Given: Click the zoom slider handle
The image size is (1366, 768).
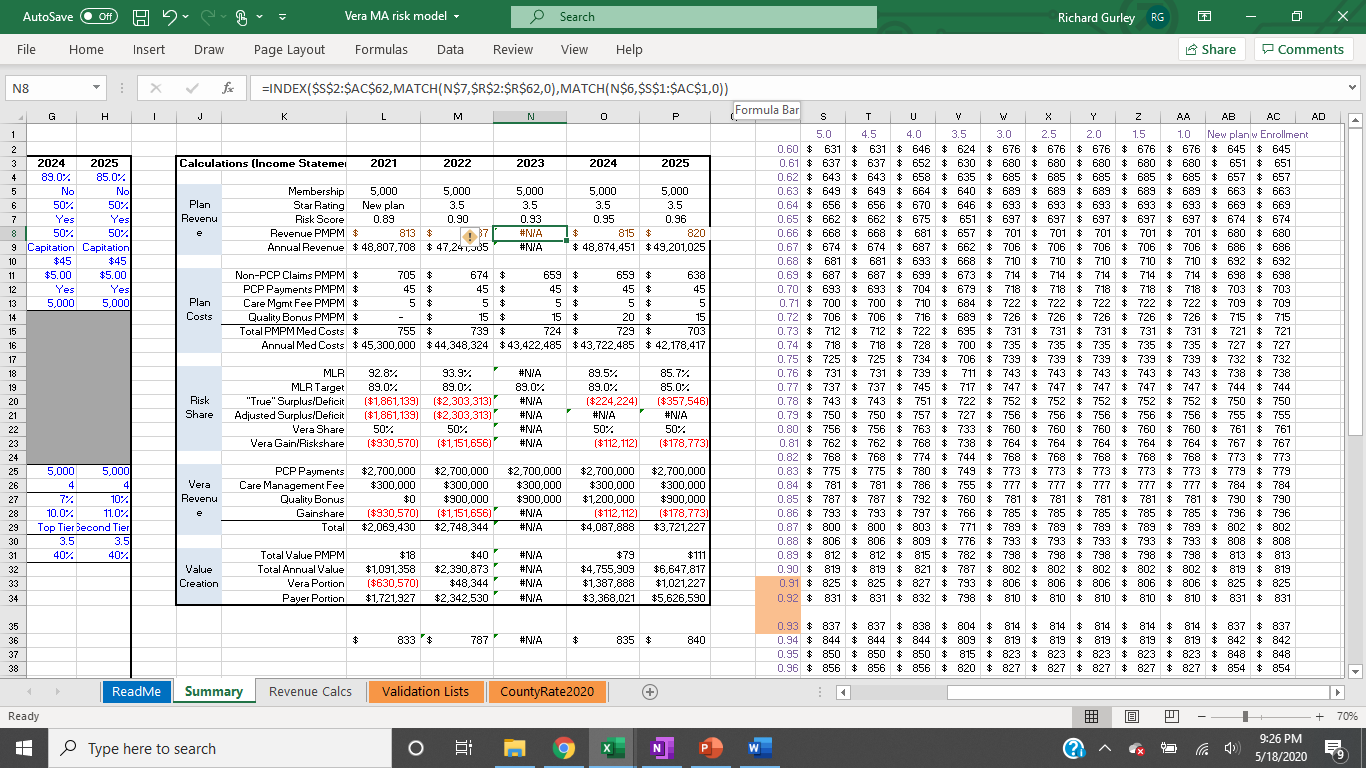Looking at the screenshot, I should (1246, 716).
